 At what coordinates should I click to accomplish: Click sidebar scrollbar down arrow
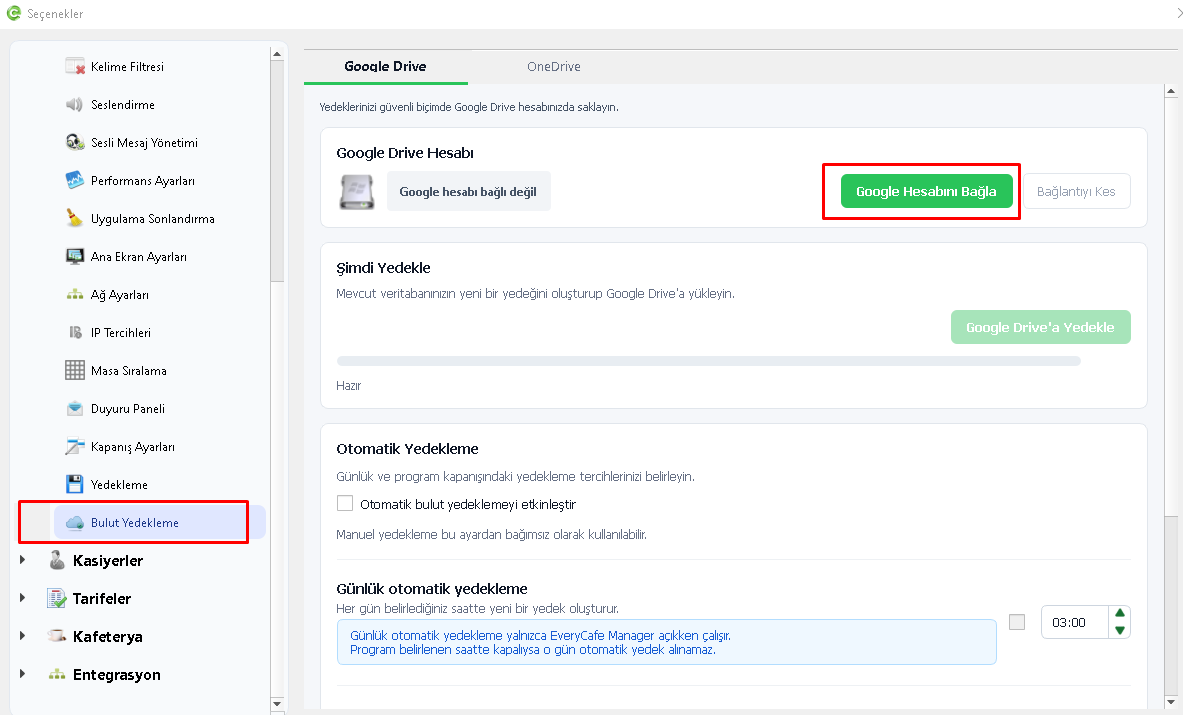tap(277, 703)
